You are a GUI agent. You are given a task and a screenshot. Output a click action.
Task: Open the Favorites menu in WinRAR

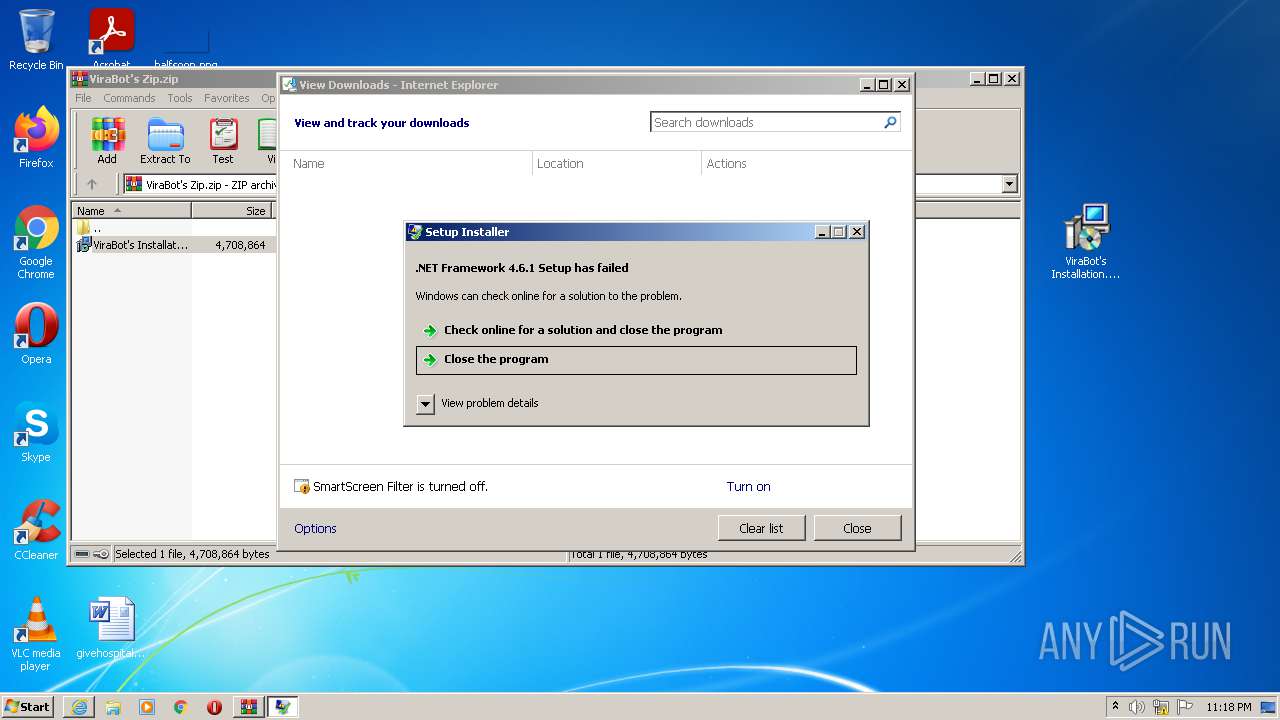(227, 98)
